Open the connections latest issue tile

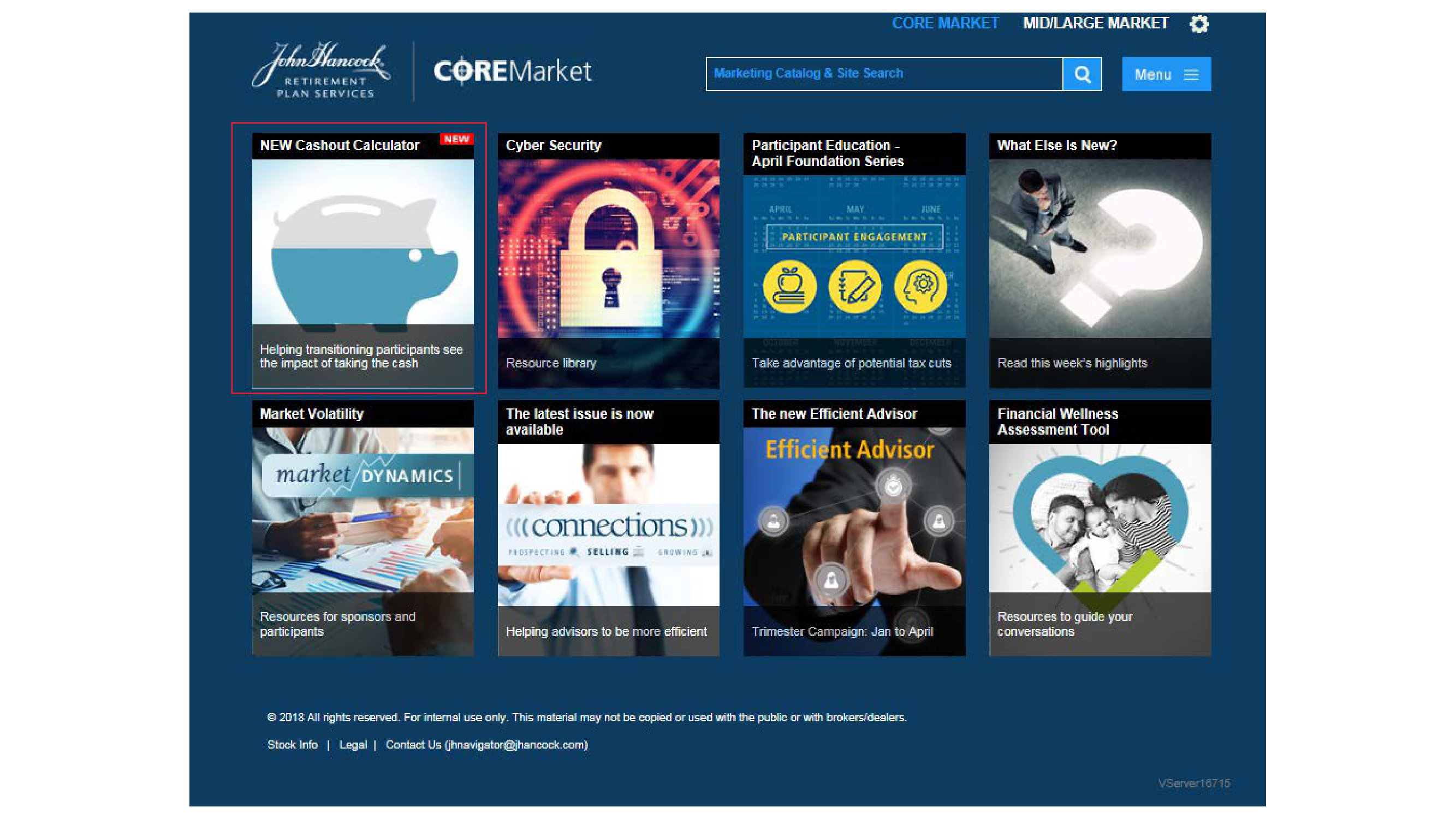click(x=608, y=526)
